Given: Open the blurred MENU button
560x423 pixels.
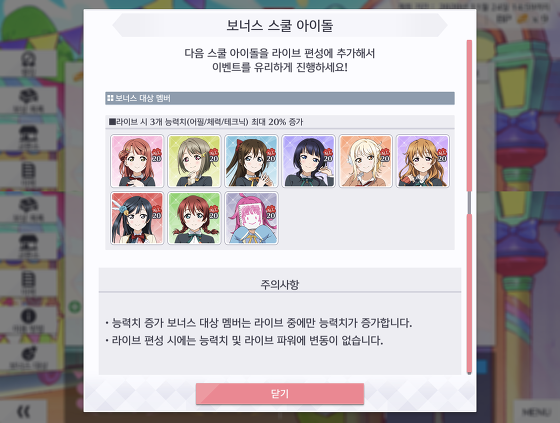Looking at the screenshot, I should [x=536, y=412].
